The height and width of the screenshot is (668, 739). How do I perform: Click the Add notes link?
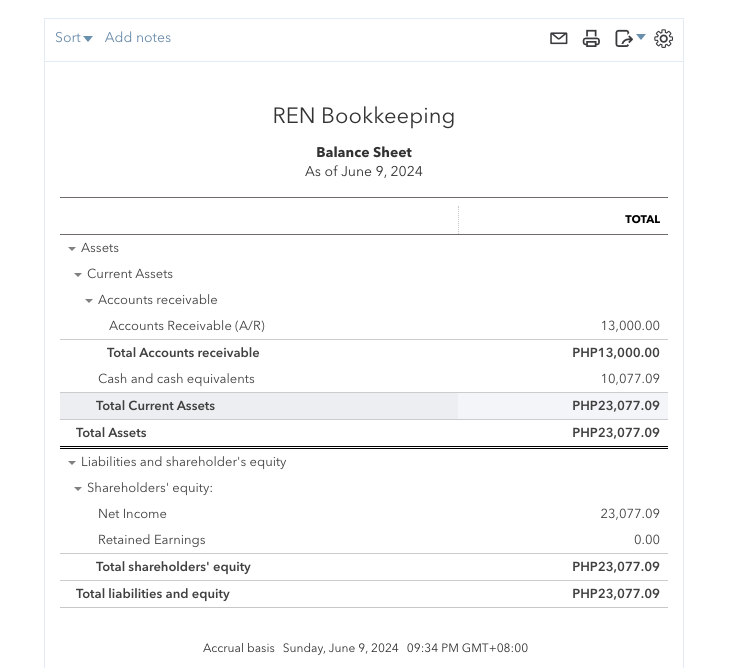click(x=138, y=38)
